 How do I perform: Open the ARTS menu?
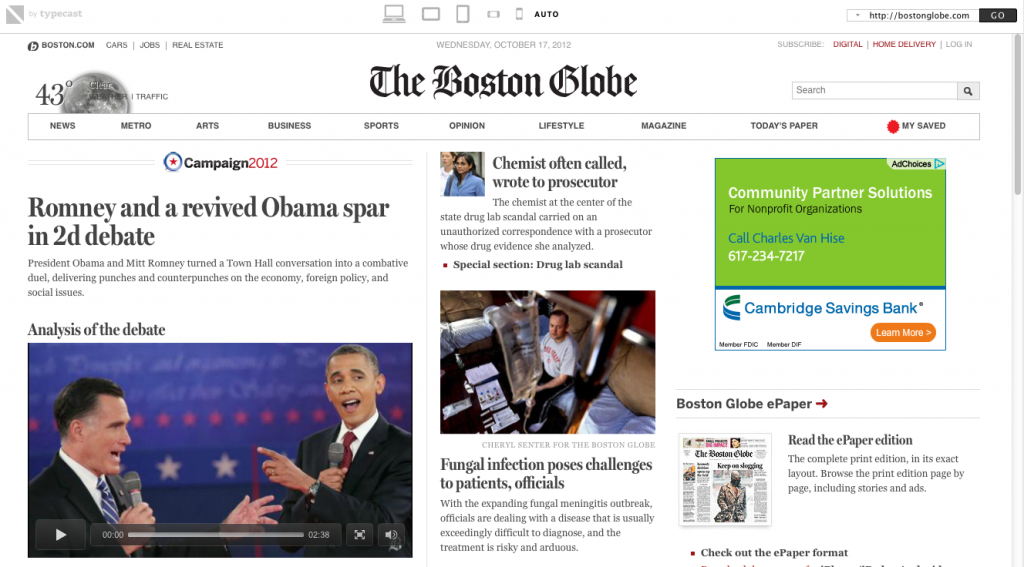point(208,125)
